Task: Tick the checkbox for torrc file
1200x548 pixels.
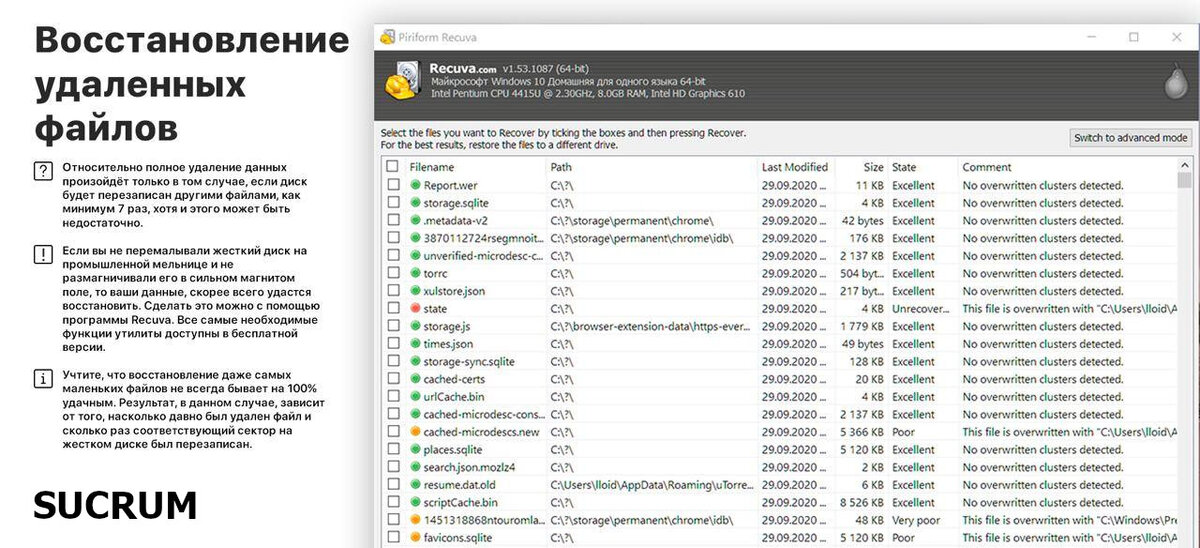Action: point(392,273)
